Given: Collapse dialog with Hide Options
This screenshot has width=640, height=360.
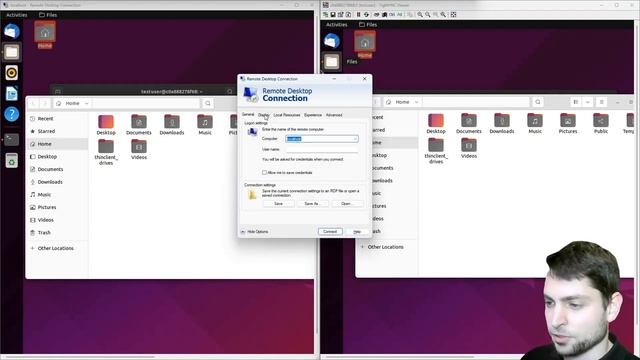Looking at the screenshot, I should pyautogui.click(x=255, y=231).
